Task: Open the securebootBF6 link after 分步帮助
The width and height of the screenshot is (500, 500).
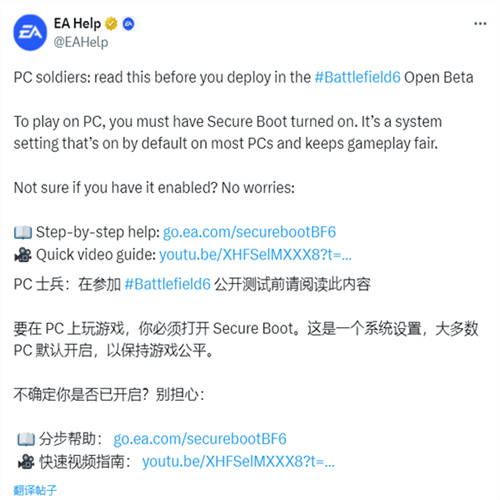Action: pyautogui.click(x=200, y=439)
